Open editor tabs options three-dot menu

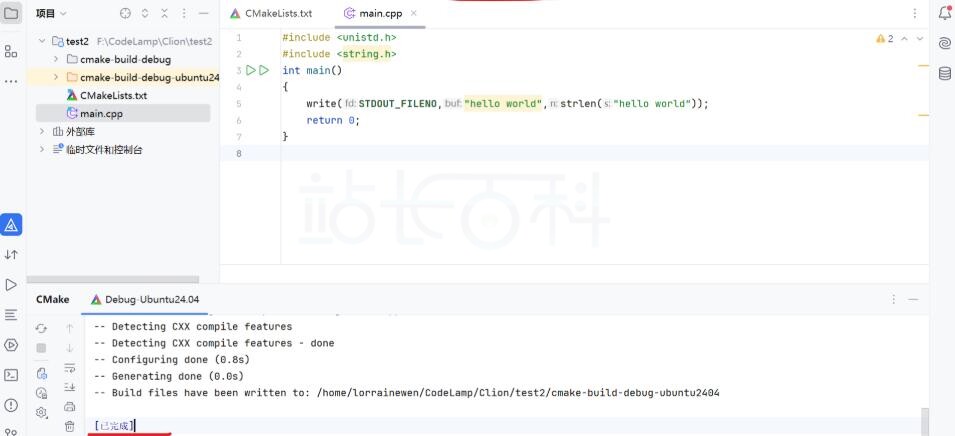pyautogui.click(x=915, y=13)
